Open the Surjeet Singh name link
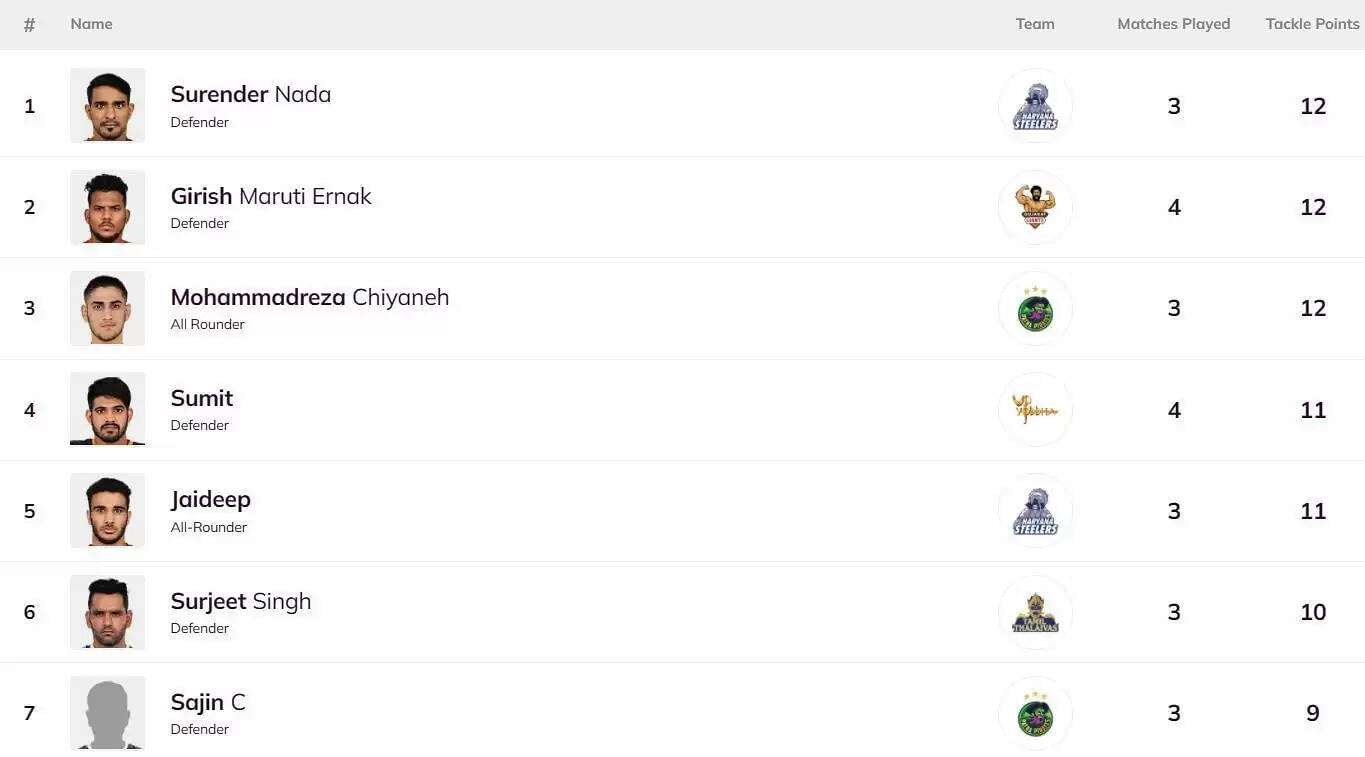The height and width of the screenshot is (757, 1365). (241, 601)
